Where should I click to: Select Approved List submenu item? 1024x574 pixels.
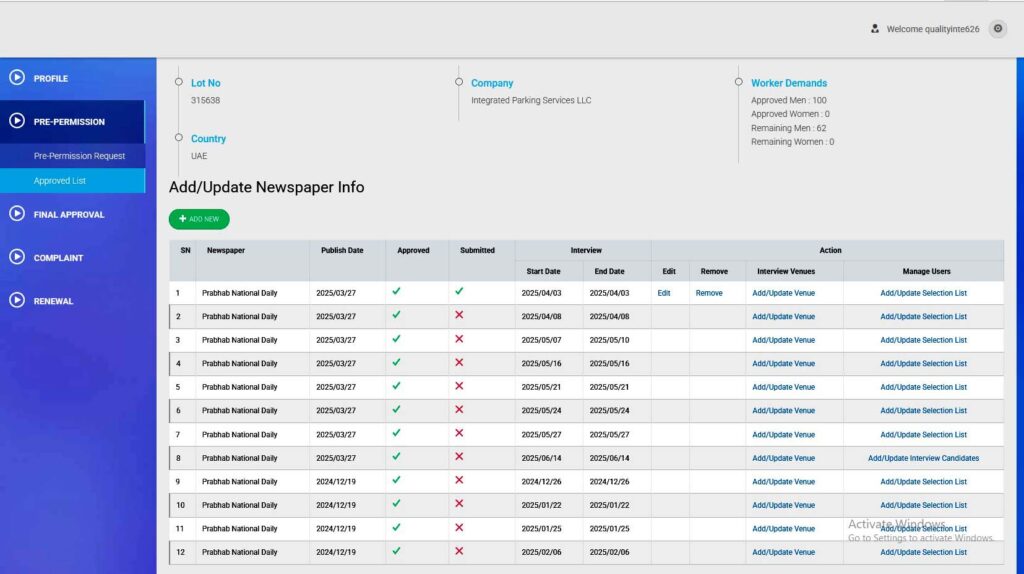[x=60, y=181]
